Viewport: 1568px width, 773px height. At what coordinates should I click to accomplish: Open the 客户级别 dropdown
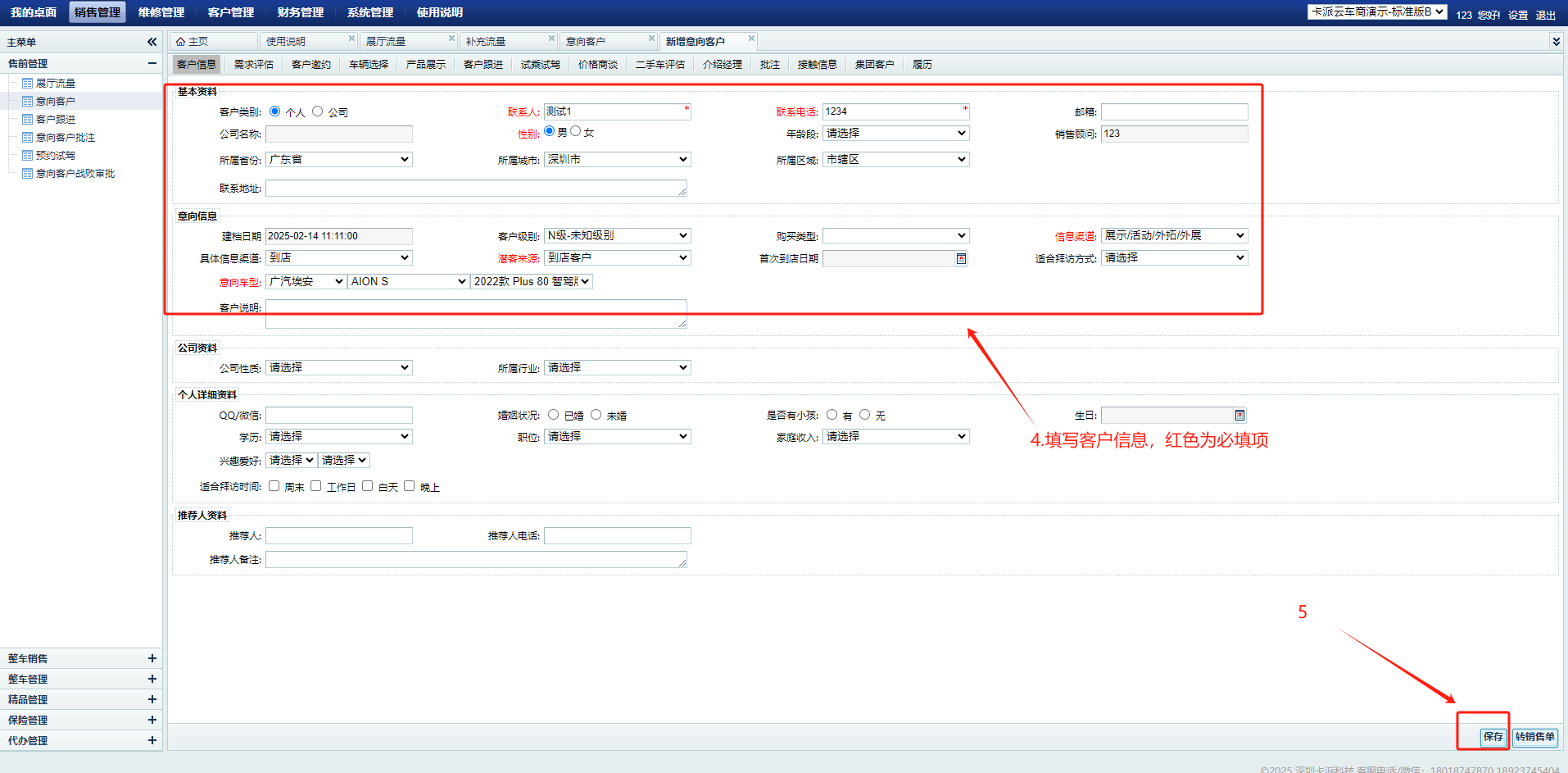617,236
